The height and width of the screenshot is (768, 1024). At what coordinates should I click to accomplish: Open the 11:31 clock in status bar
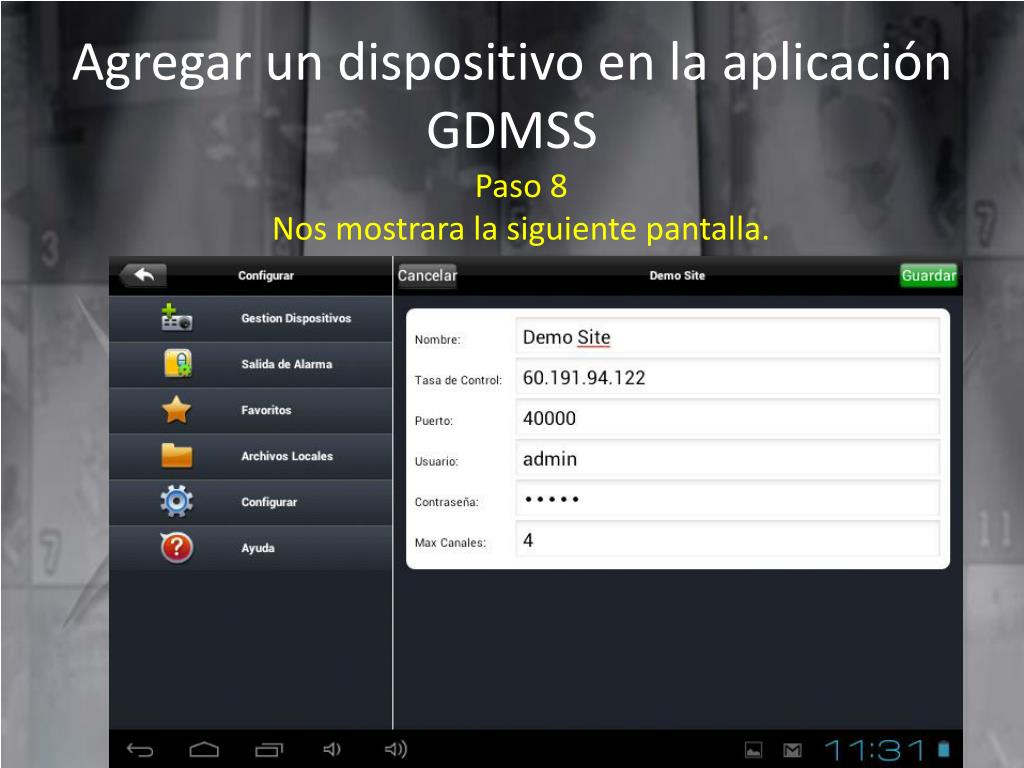(875, 750)
